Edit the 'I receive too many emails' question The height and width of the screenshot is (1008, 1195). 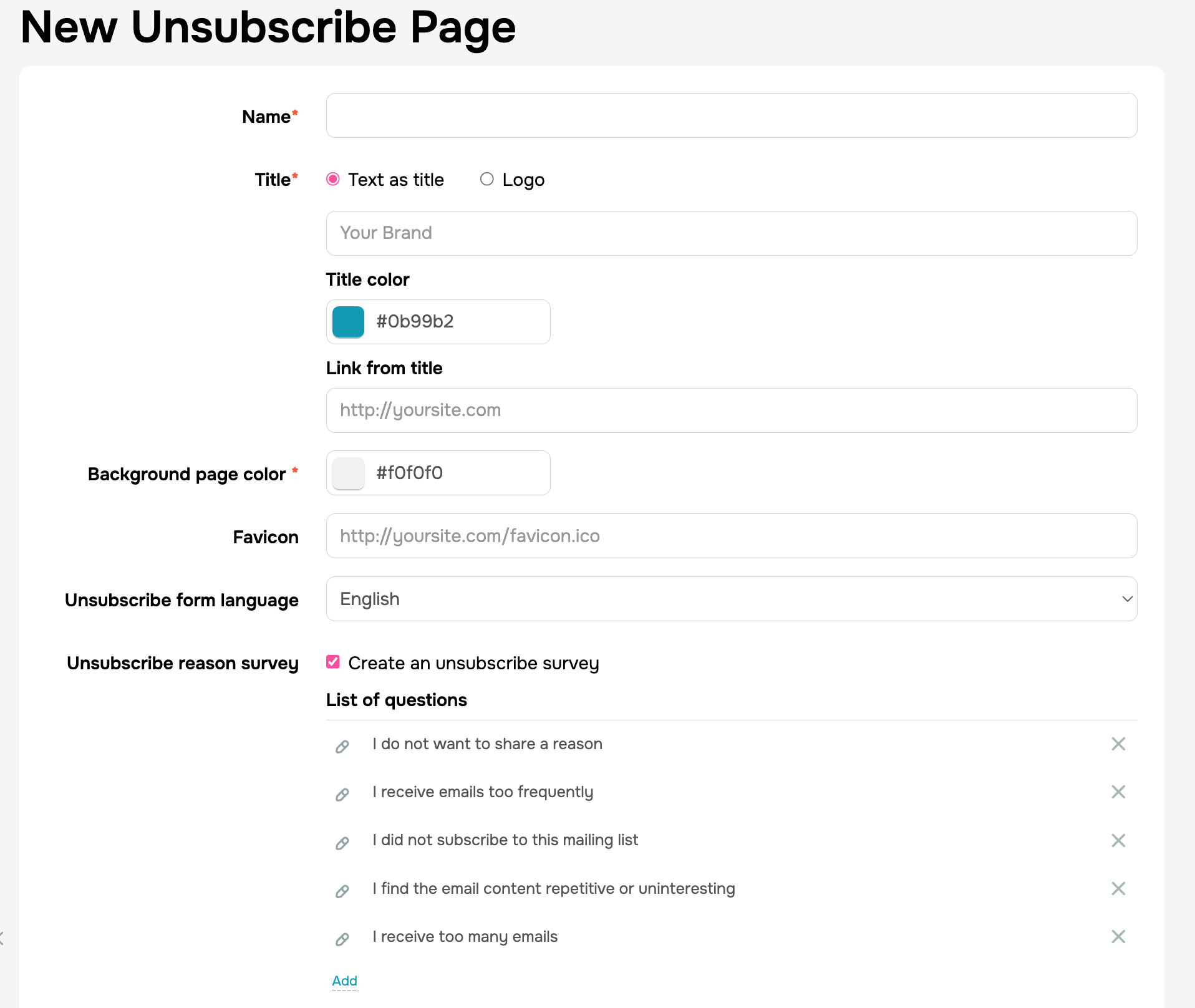pyautogui.click(x=342, y=939)
